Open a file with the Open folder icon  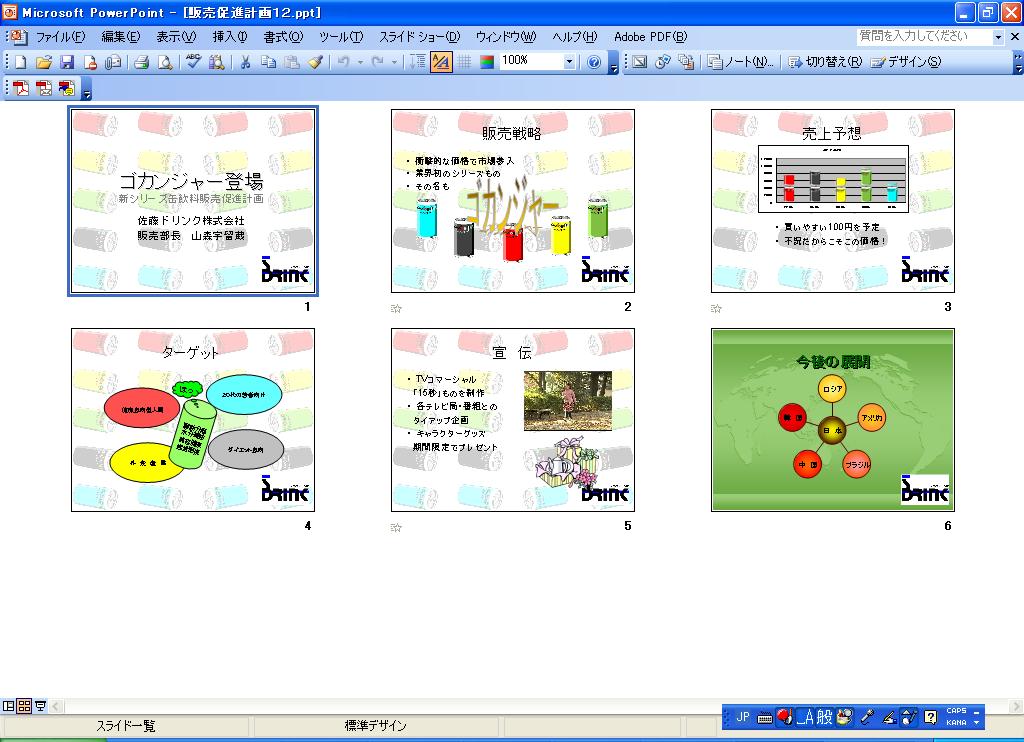(44, 62)
